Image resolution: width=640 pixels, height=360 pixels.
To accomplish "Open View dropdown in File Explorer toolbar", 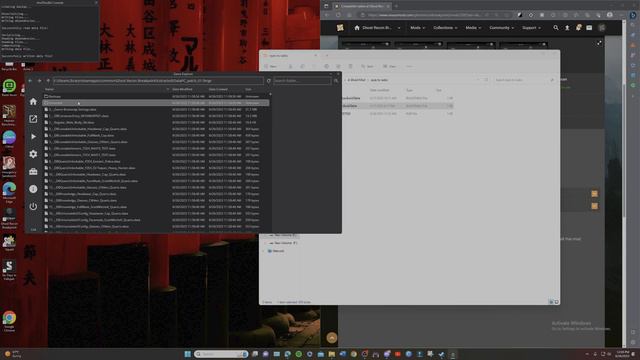I will (x=390, y=66).
